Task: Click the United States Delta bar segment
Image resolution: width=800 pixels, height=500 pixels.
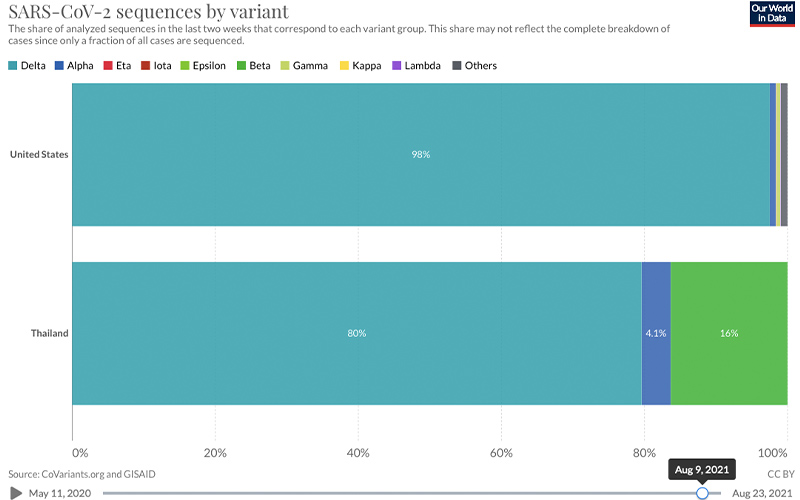Action: click(420, 155)
